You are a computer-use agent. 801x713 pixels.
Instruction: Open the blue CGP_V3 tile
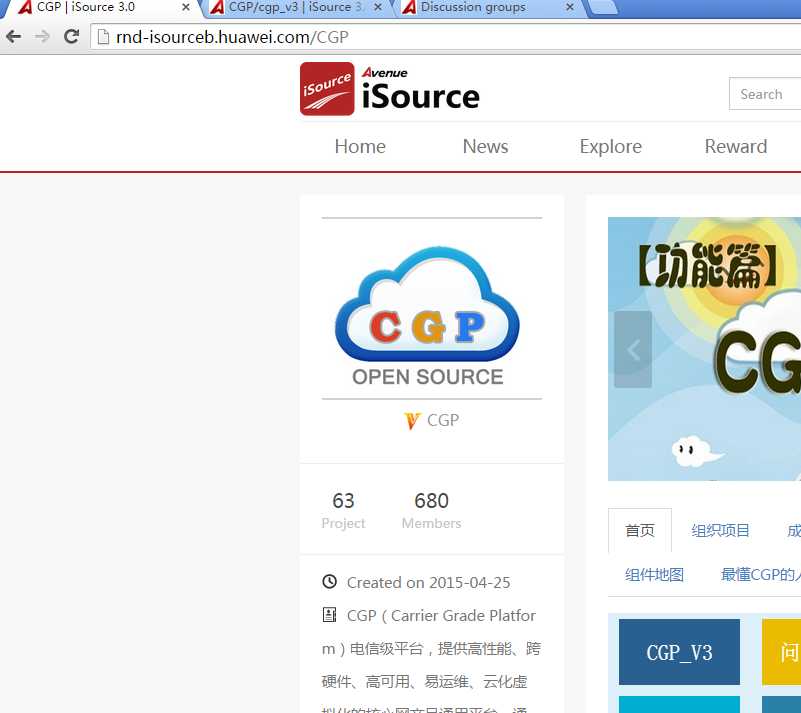click(679, 652)
